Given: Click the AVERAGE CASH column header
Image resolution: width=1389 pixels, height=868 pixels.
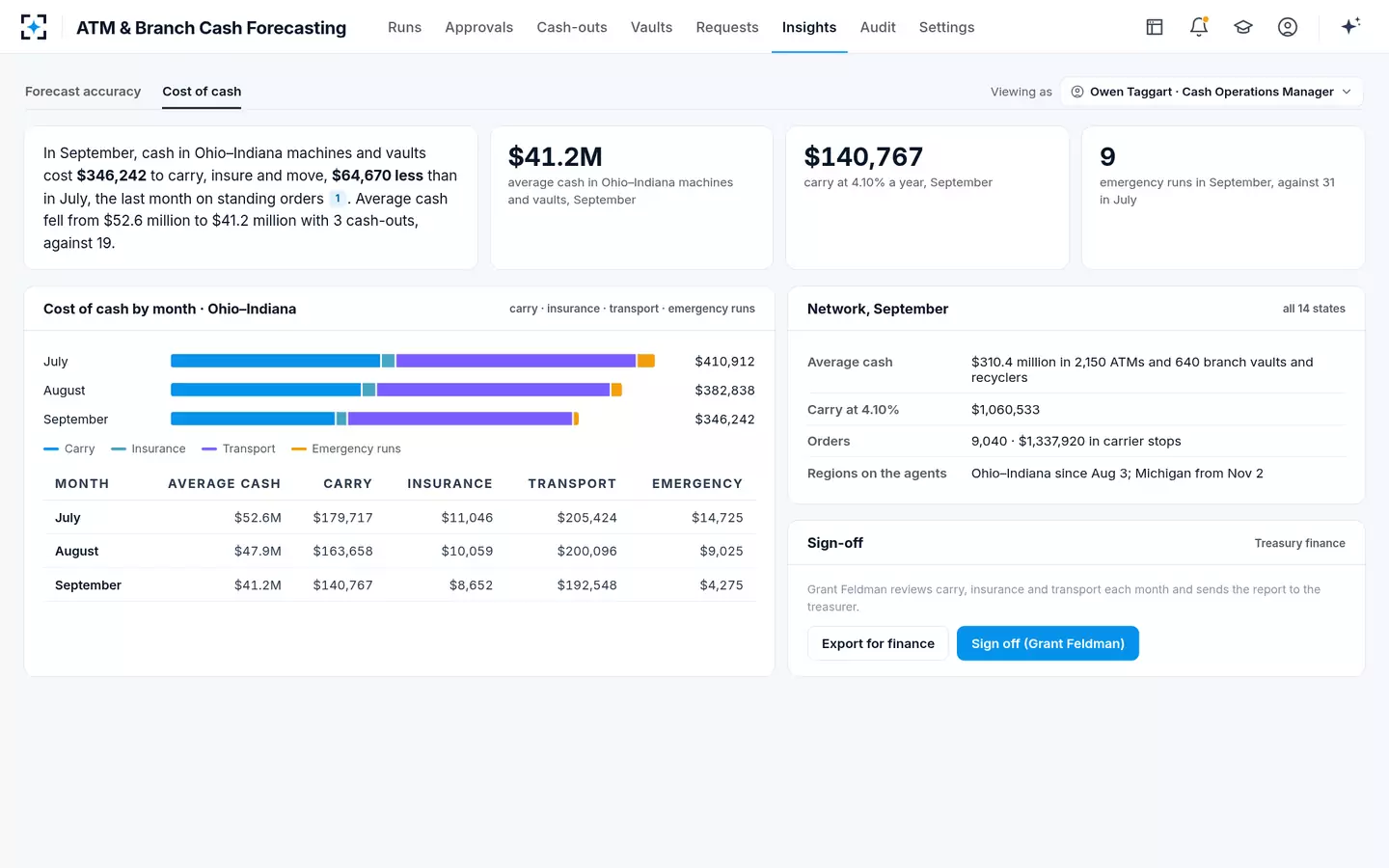Looking at the screenshot, I should click(x=224, y=484).
